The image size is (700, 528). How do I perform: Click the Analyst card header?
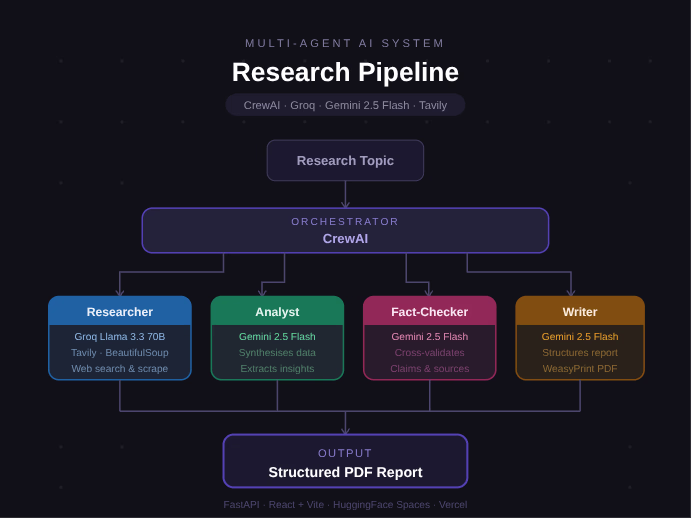click(x=277, y=311)
